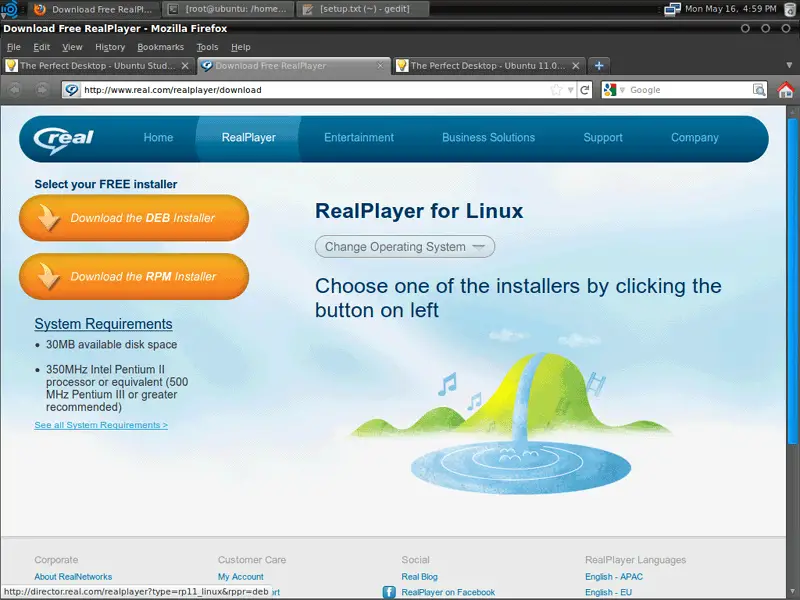Close the Download Free RealPlayer tab
The height and width of the screenshot is (600, 800).
[380, 66]
